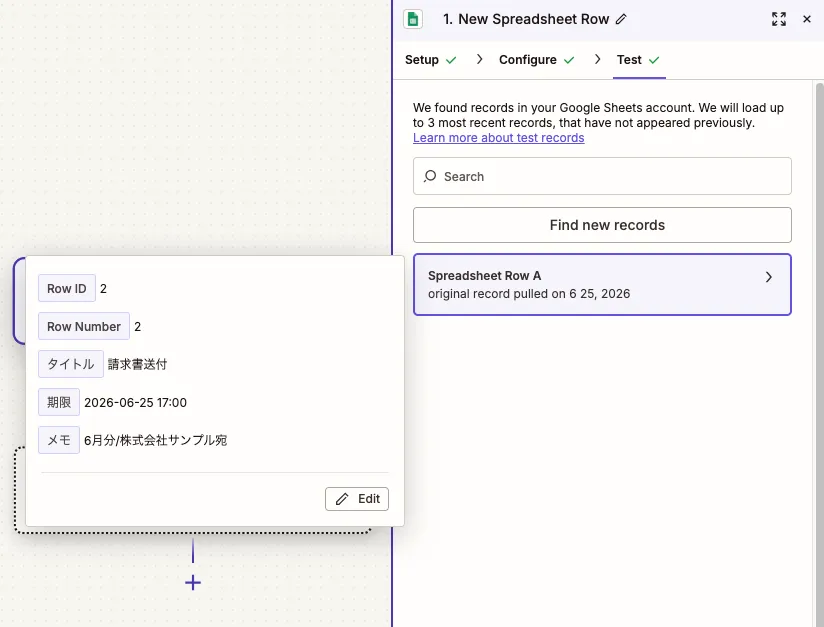Viewport: 824px width, 627px height.
Task: Expand the panel to full screen
Action: [x=779, y=19]
